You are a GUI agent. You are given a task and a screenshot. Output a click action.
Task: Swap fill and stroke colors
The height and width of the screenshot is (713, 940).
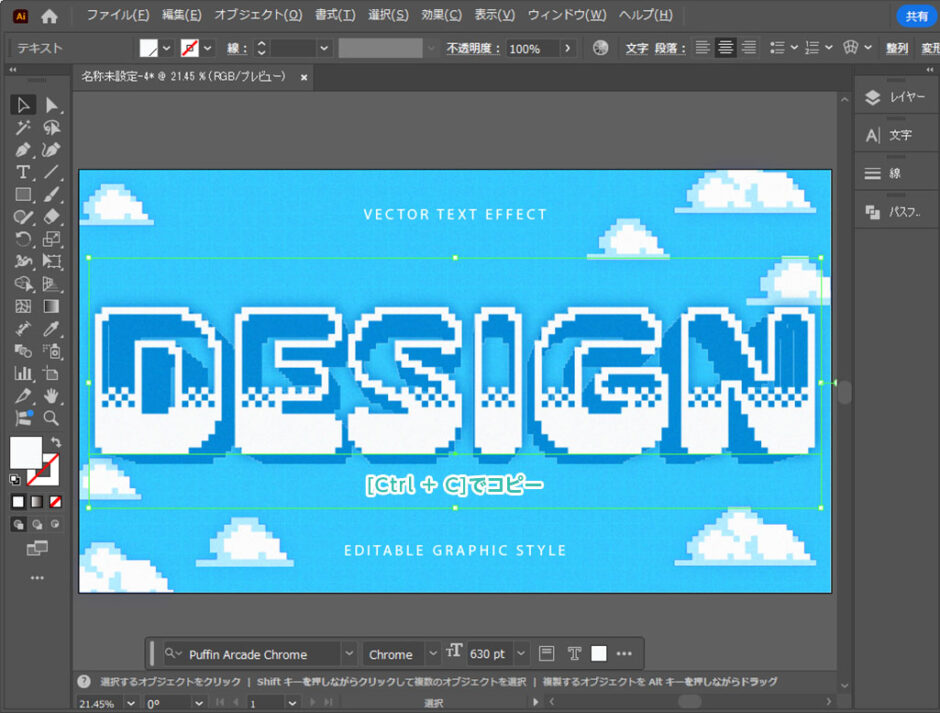(x=55, y=442)
